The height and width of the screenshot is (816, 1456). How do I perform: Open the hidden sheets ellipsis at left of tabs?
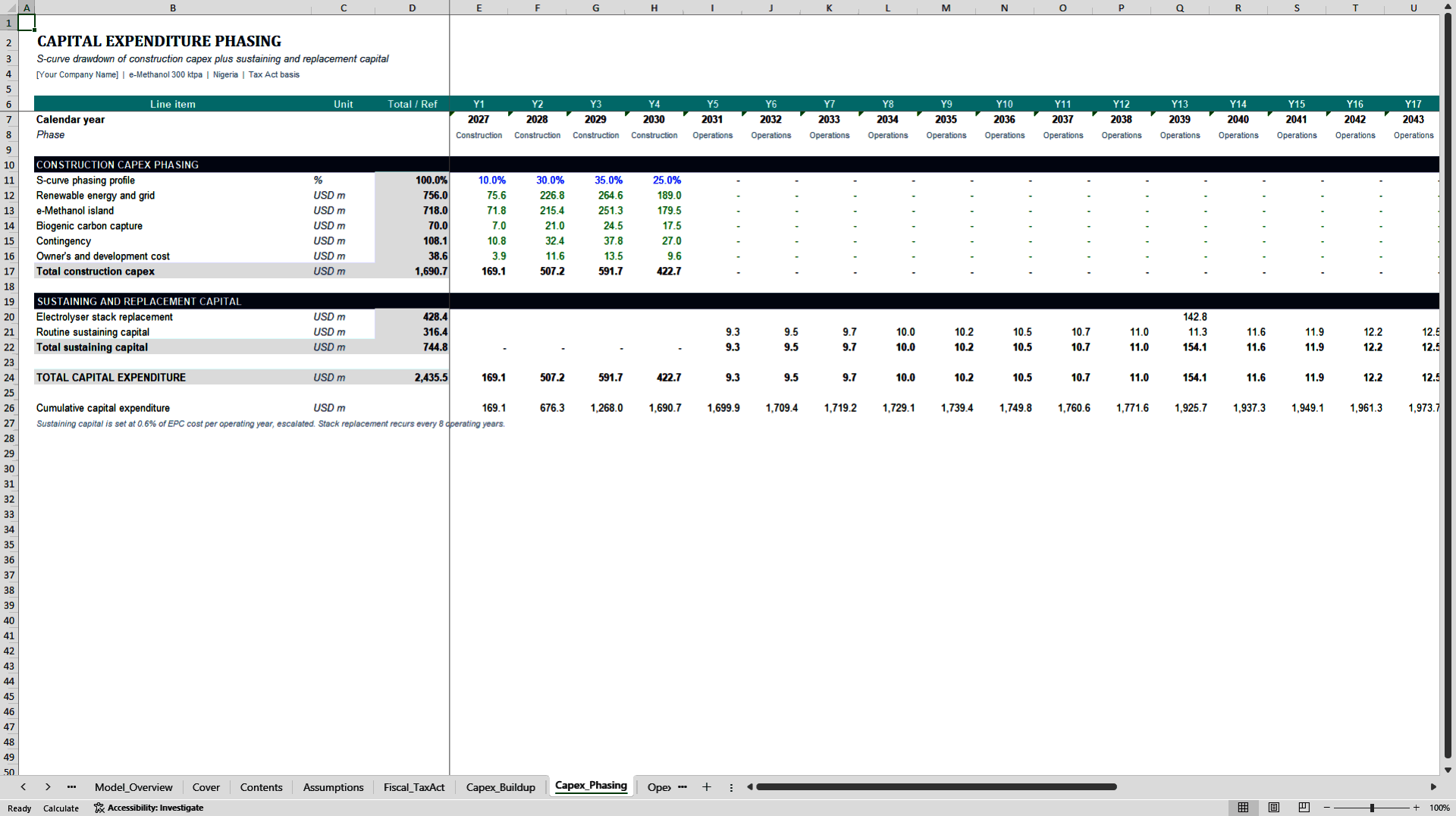click(71, 787)
